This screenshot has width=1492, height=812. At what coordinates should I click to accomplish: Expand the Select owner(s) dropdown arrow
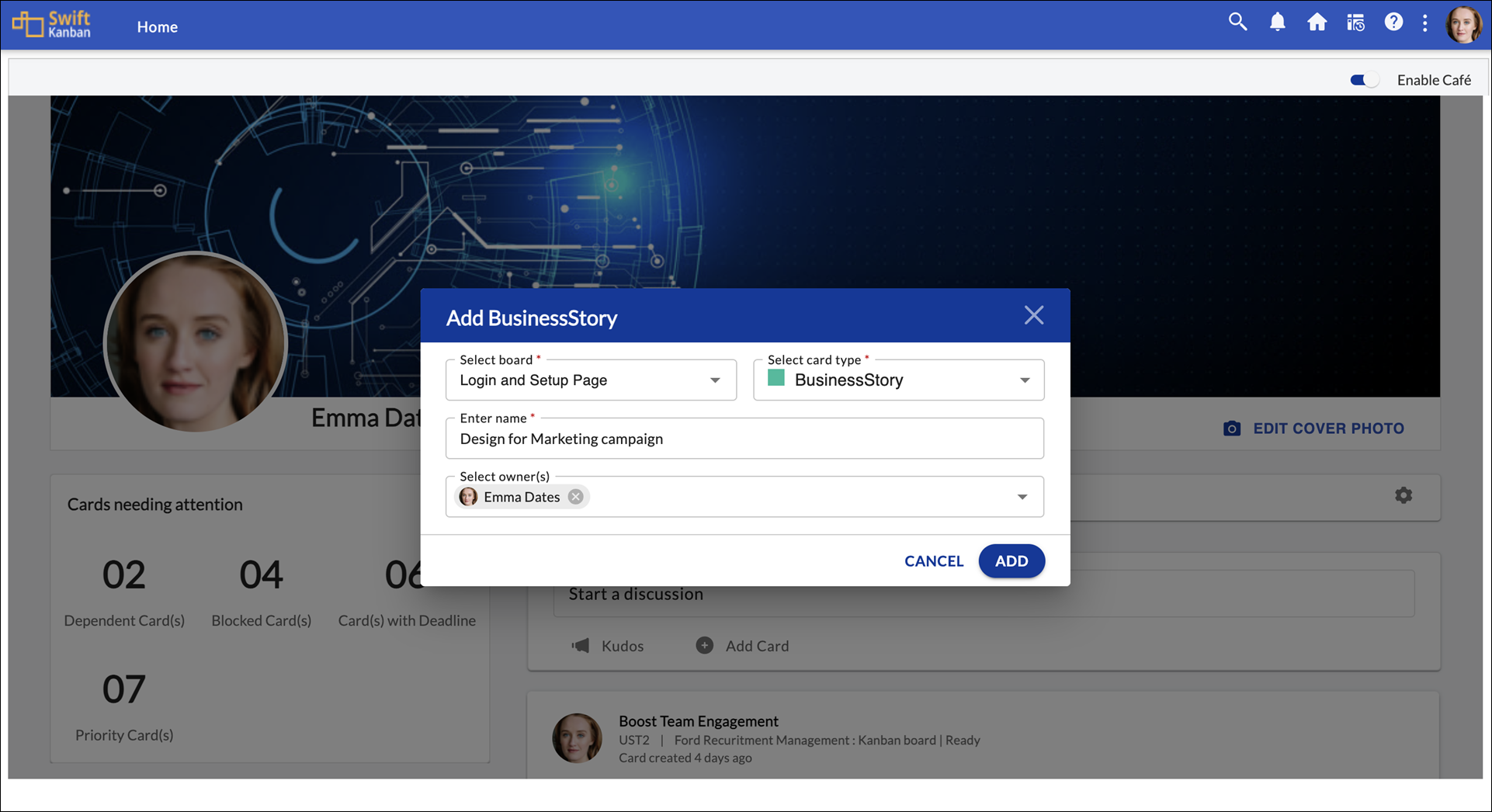1022,497
